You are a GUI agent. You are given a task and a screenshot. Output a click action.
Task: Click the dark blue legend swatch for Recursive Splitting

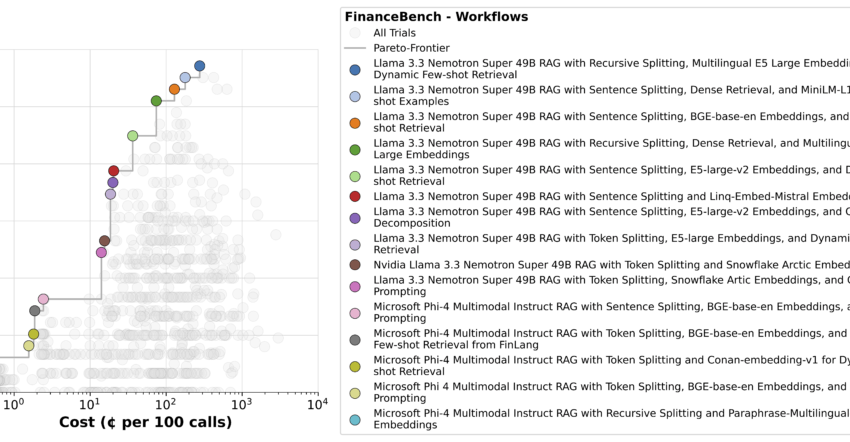(x=355, y=69)
